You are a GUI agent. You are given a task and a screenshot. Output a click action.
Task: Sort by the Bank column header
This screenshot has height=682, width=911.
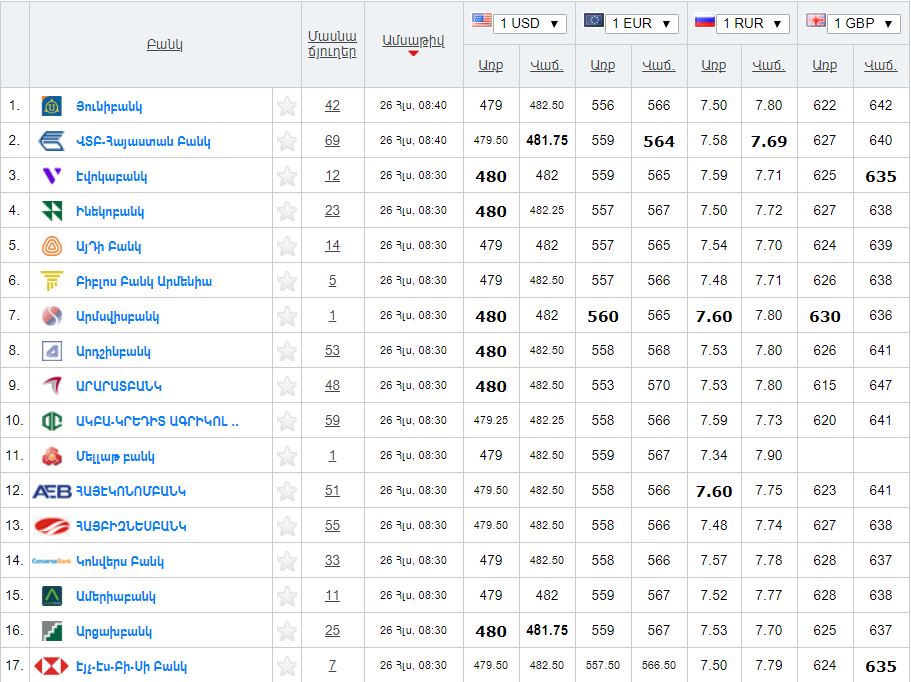pos(164,44)
